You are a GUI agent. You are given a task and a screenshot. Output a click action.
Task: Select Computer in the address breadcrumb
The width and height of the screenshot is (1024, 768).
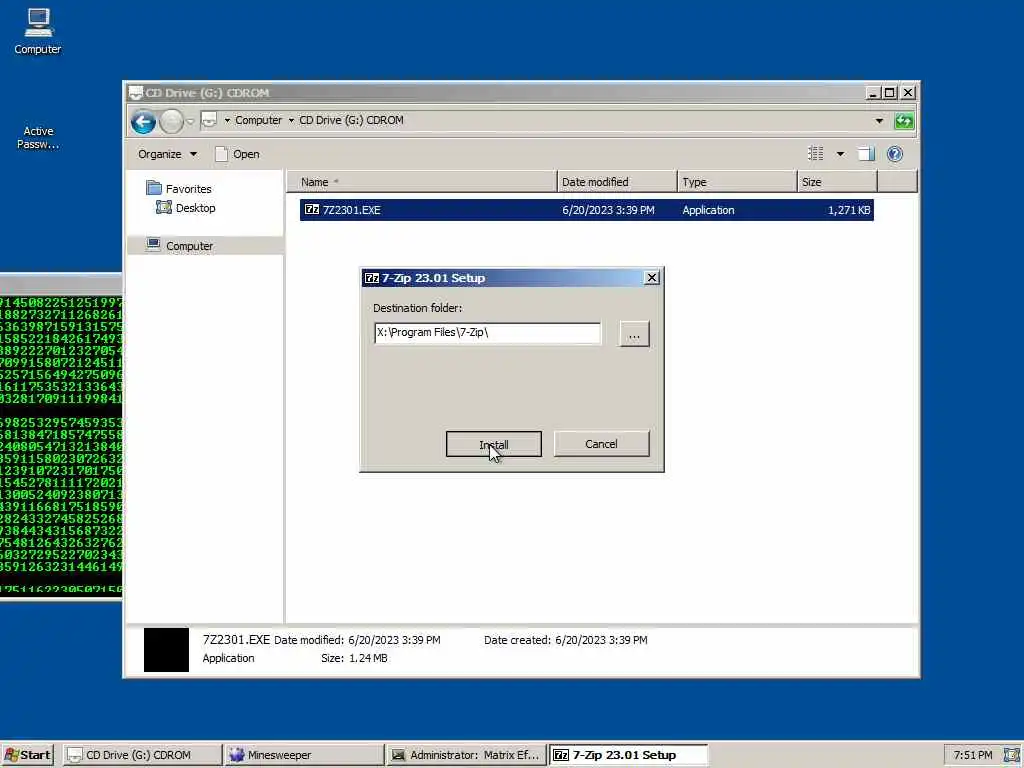point(258,120)
